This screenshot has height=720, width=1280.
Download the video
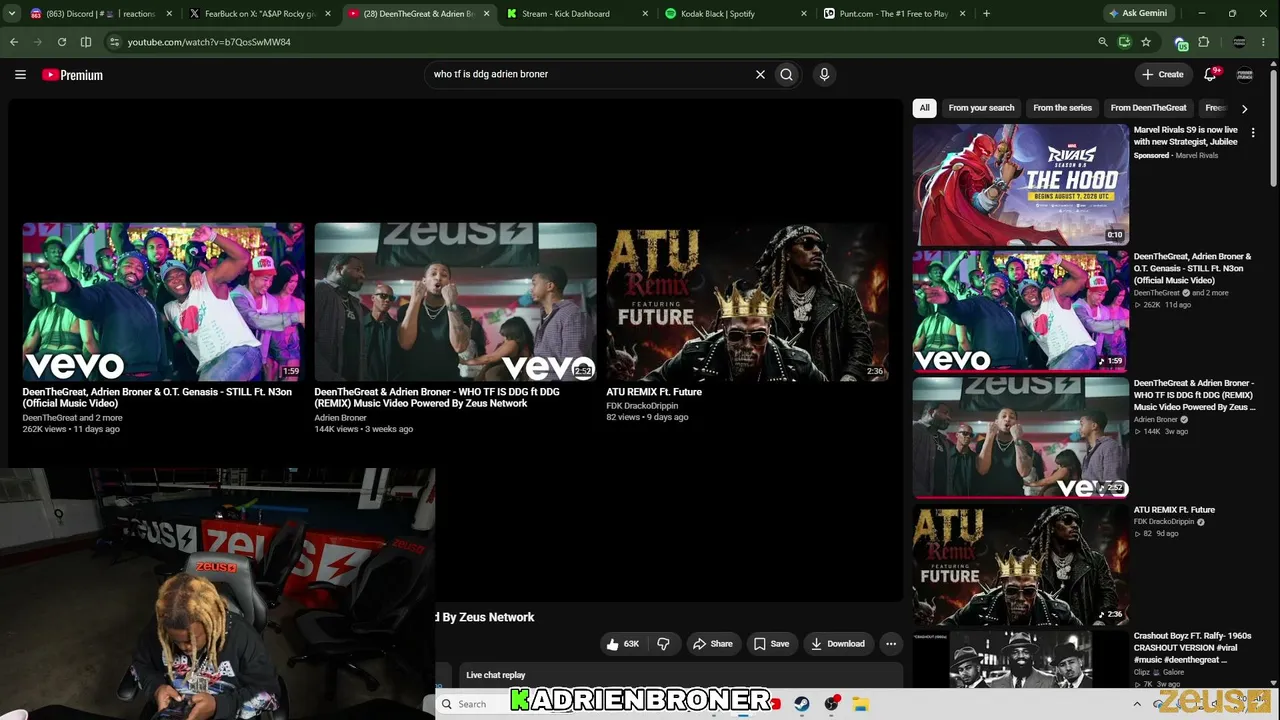tap(838, 644)
